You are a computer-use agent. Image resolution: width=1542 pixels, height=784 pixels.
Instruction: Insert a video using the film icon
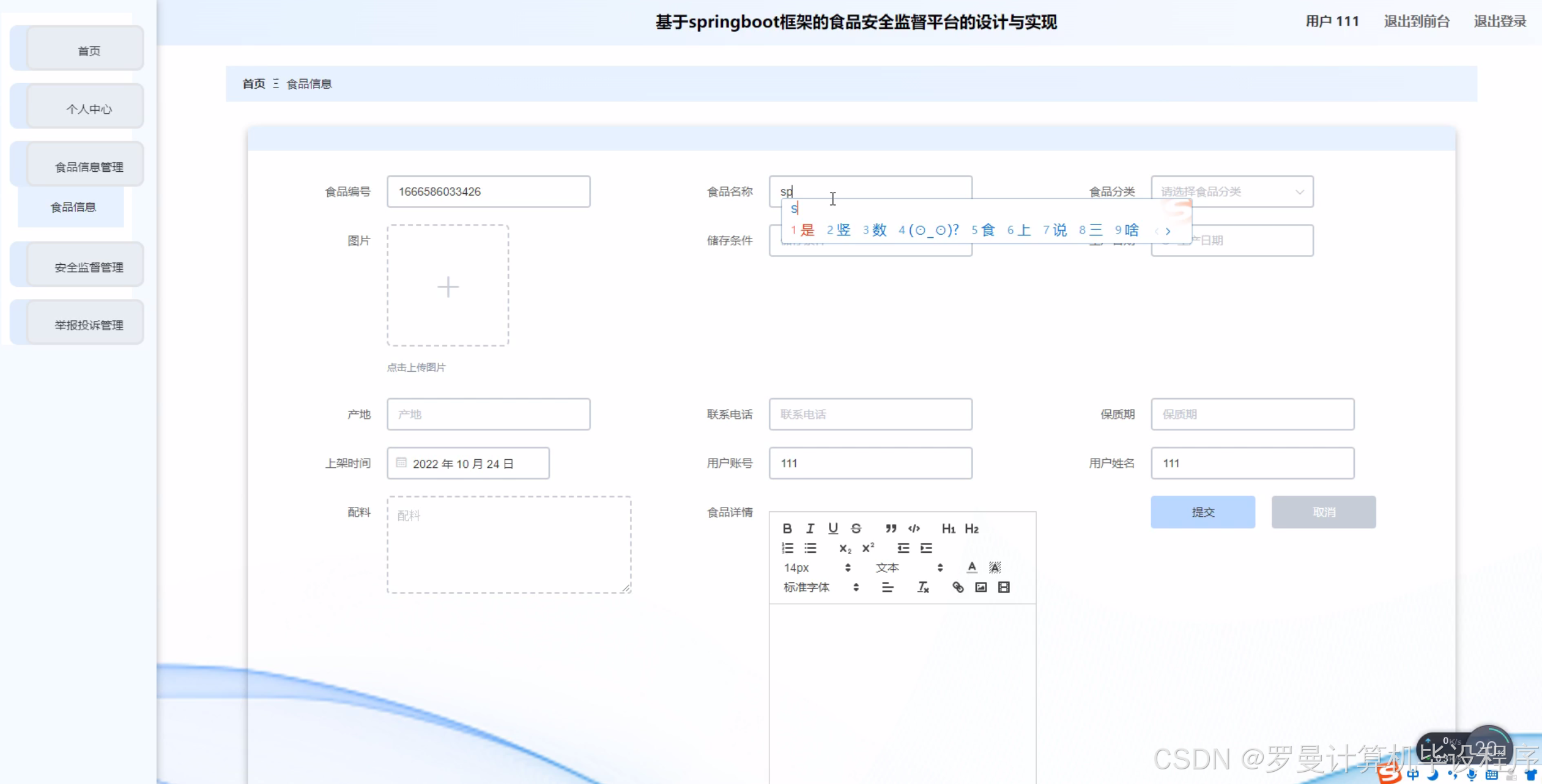(x=1004, y=587)
